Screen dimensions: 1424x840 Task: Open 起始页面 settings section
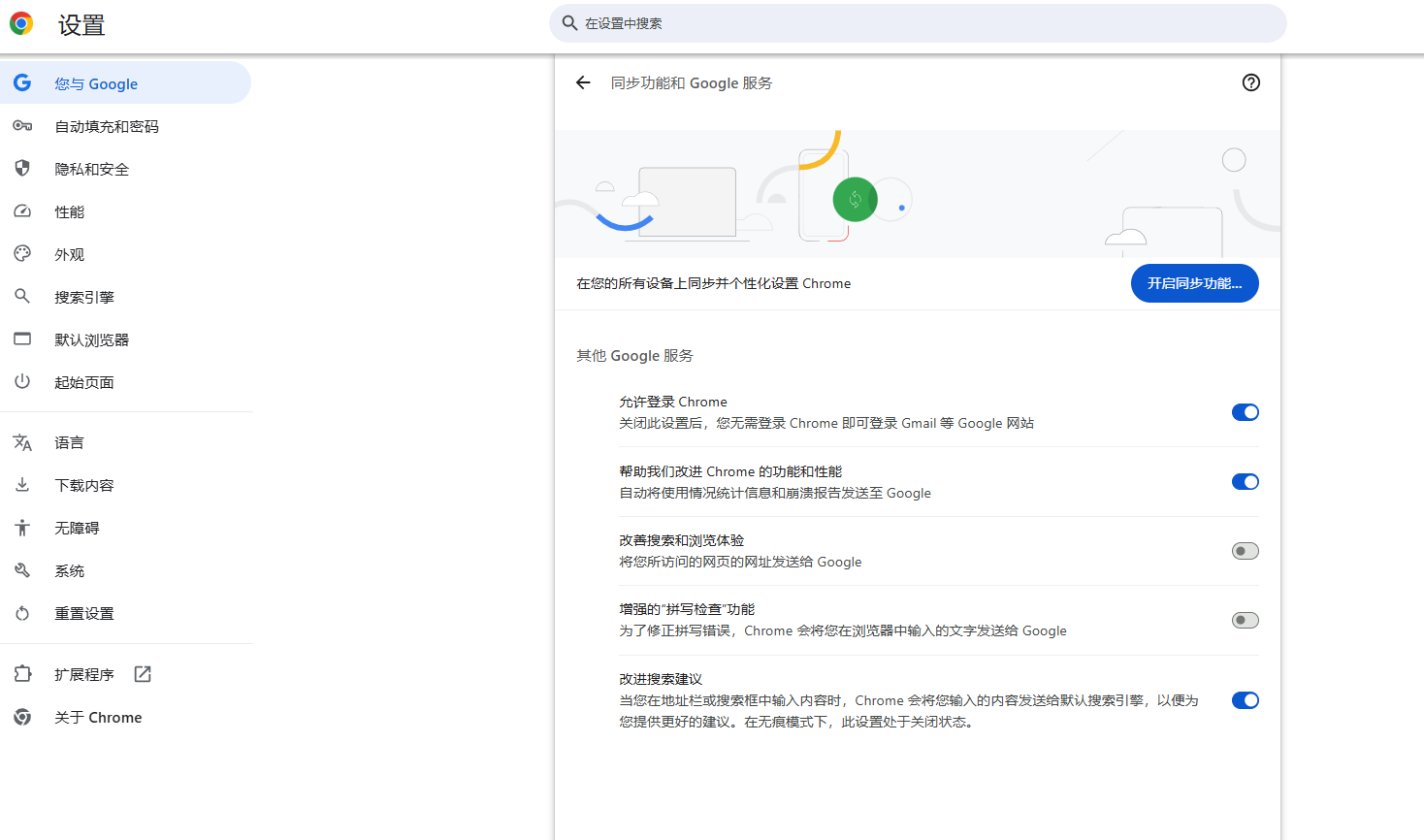(x=125, y=382)
